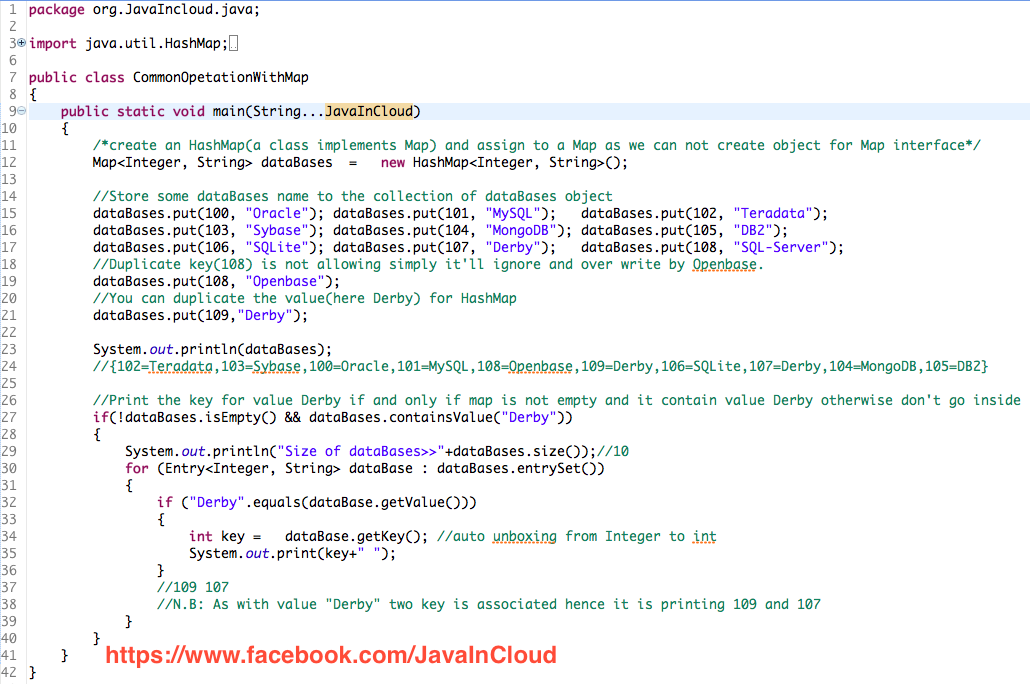Click line number 42 in the gutter
The image size is (1030, 684).
pyautogui.click(x=10, y=672)
